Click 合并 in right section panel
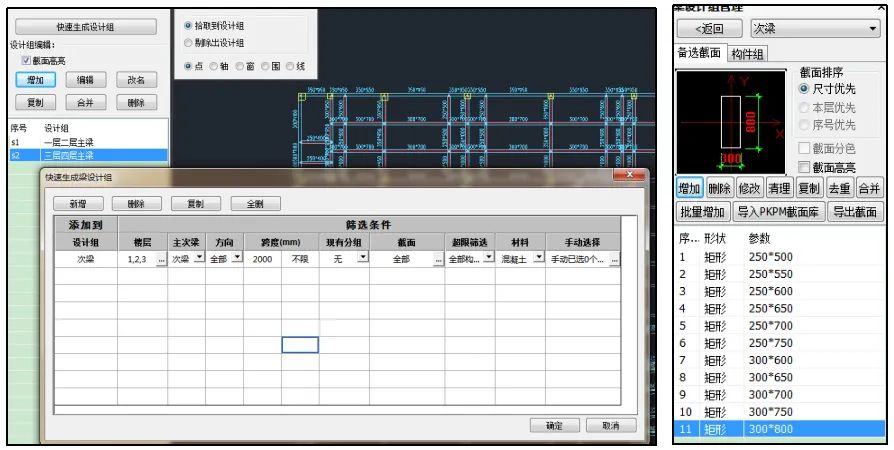Image resolution: width=894 pixels, height=450 pixels. click(869, 188)
